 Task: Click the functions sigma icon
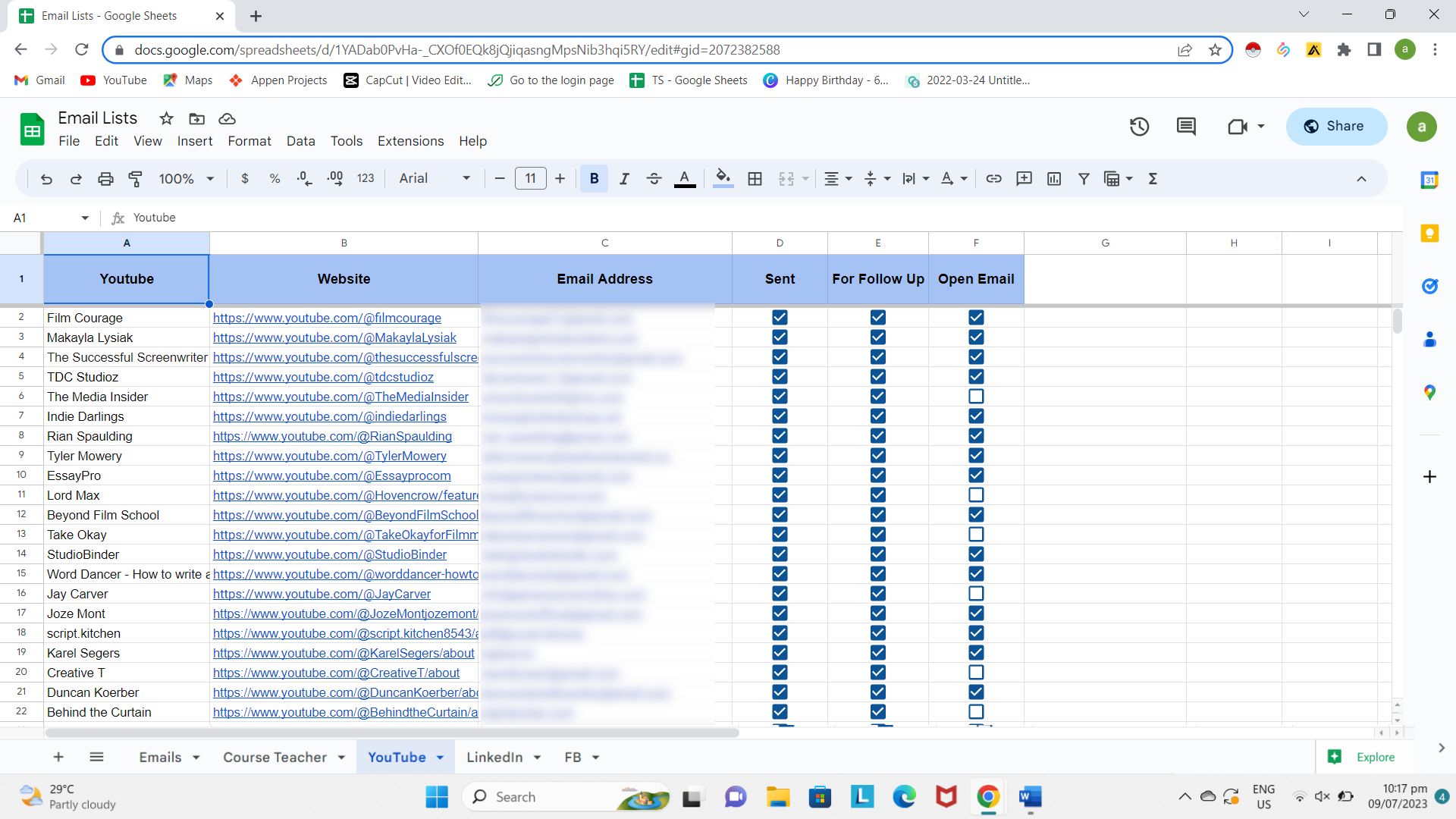pyautogui.click(x=1153, y=179)
